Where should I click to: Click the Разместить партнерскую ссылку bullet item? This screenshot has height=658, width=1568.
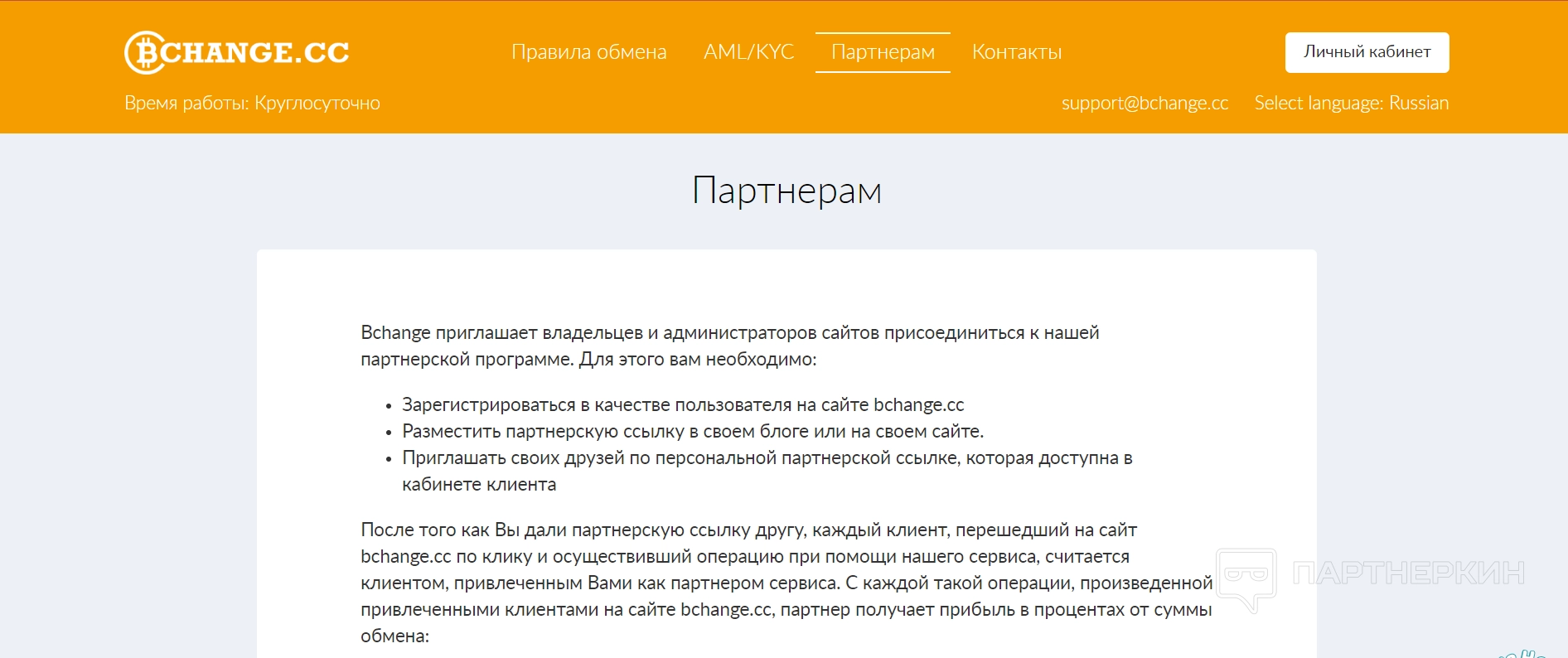(693, 431)
